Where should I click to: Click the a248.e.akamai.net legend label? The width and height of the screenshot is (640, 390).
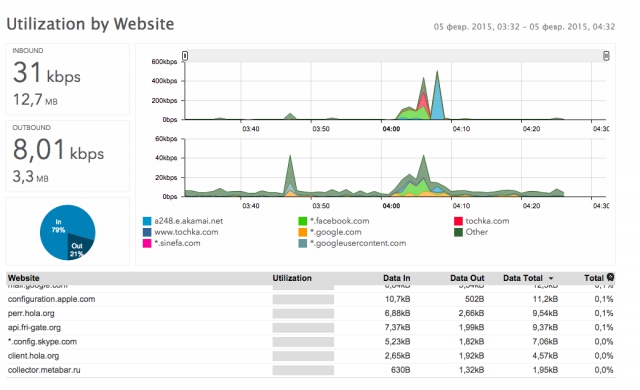189,221
